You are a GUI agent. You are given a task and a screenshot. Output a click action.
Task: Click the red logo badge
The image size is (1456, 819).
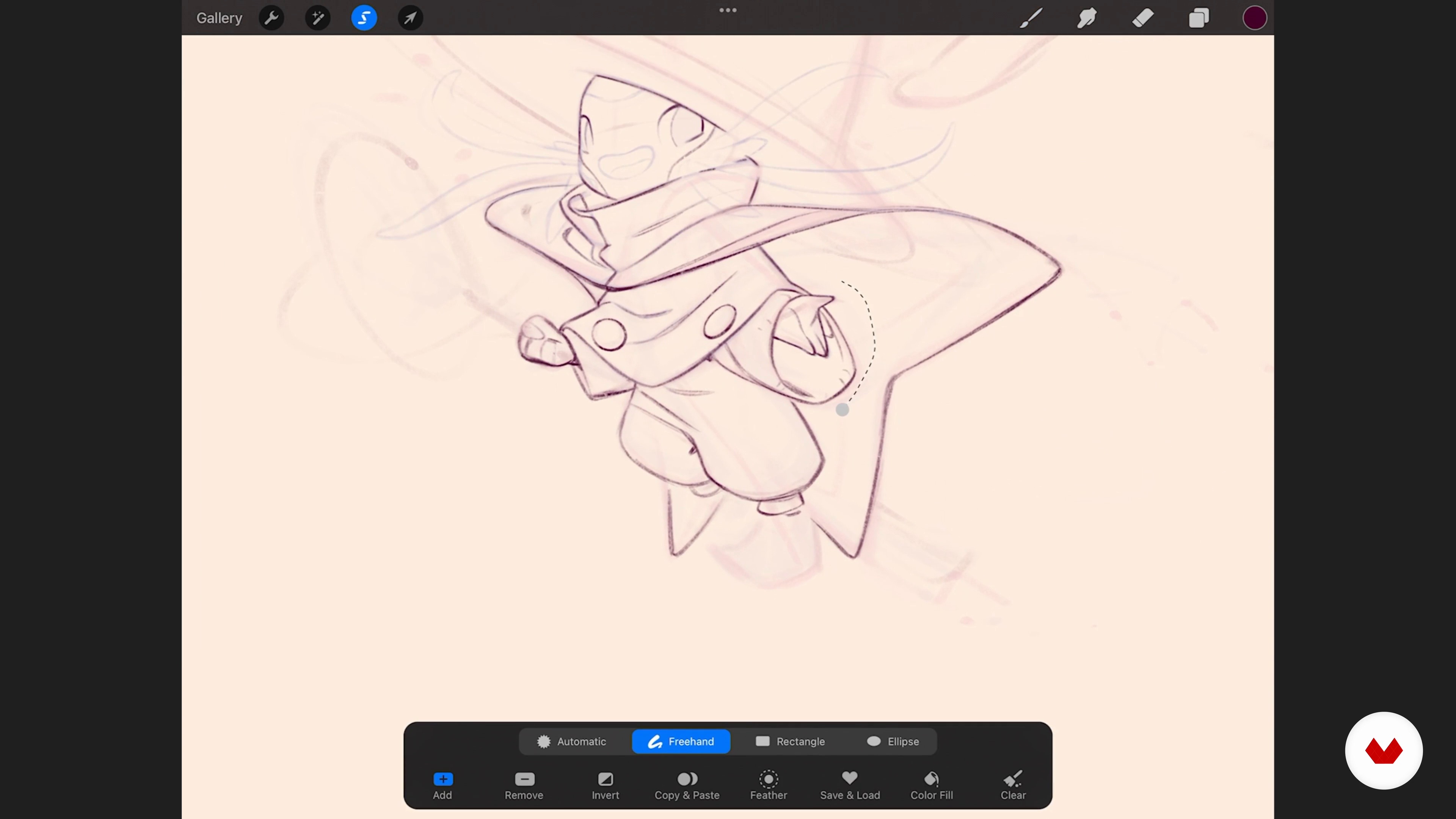(x=1384, y=751)
